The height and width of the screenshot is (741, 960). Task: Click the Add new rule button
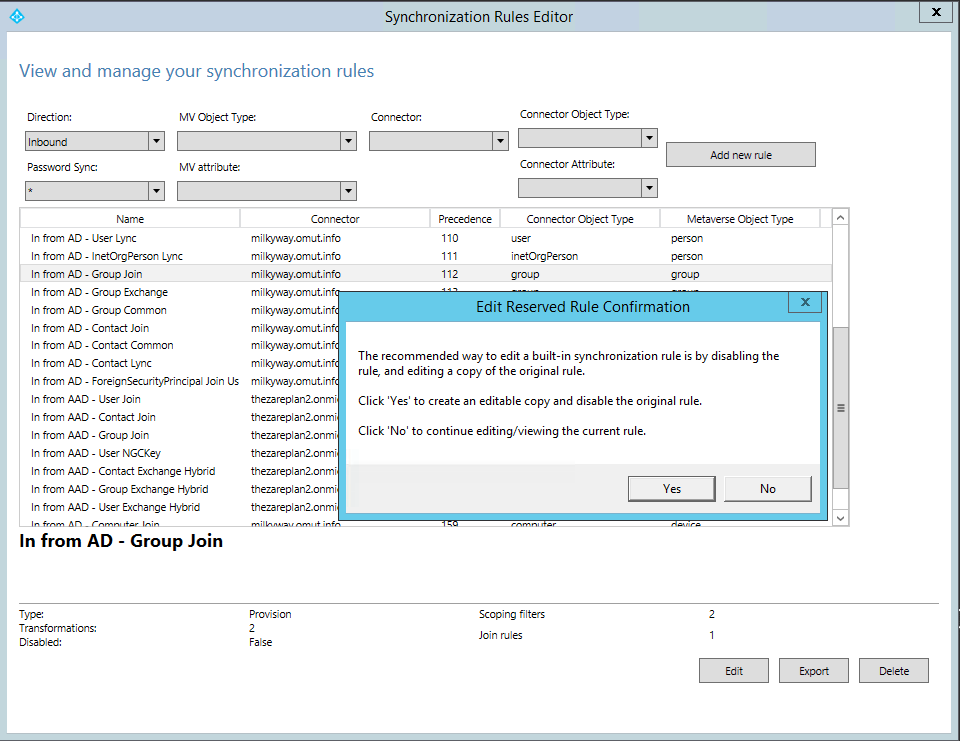741,155
